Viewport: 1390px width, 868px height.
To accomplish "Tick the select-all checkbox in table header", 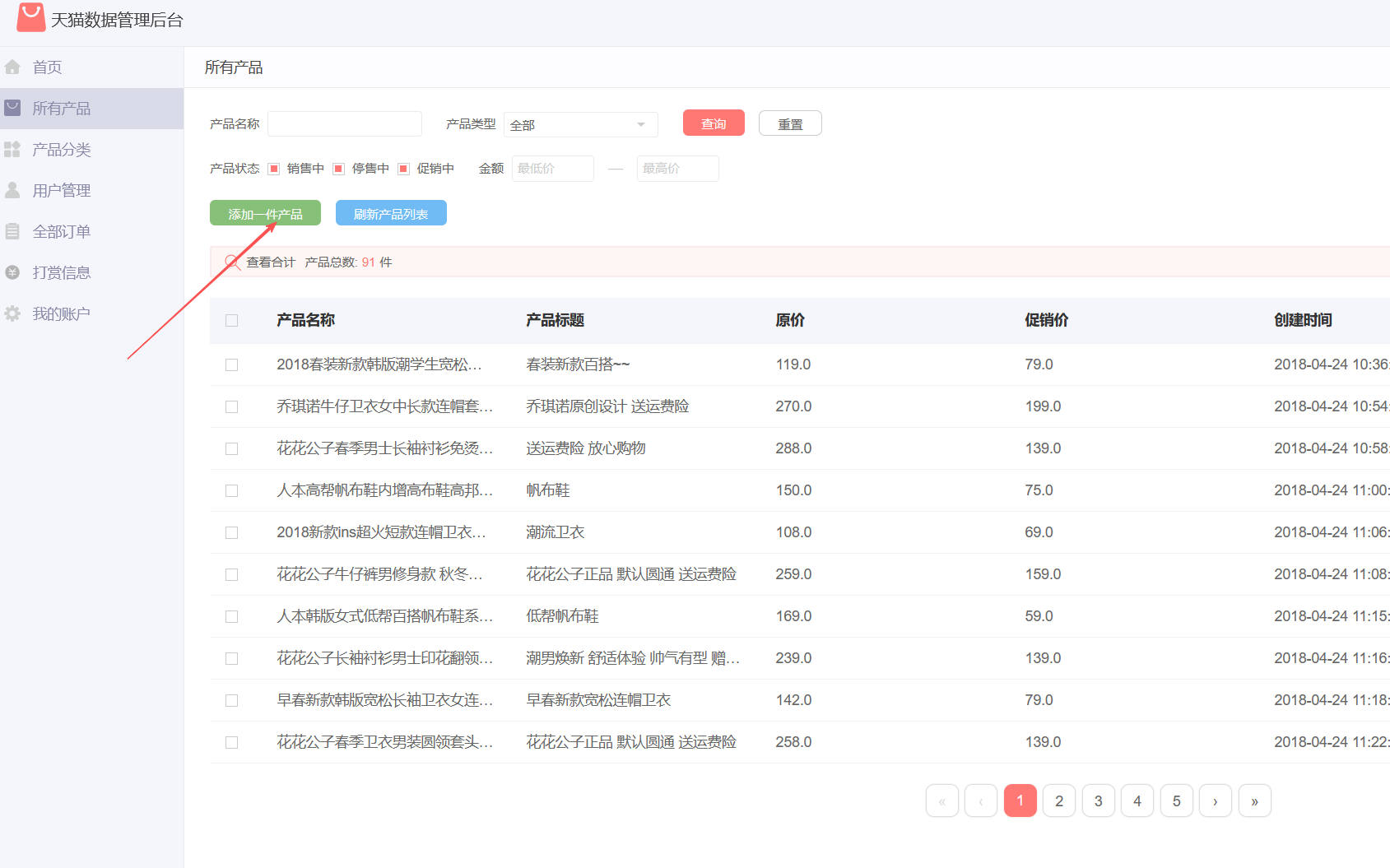I will tap(232, 321).
